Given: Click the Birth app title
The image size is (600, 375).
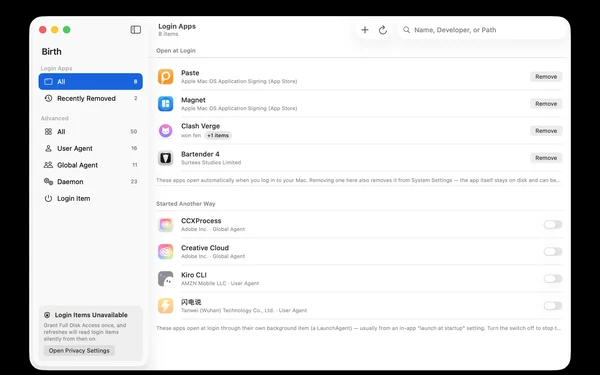Looking at the screenshot, I should coord(52,52).
